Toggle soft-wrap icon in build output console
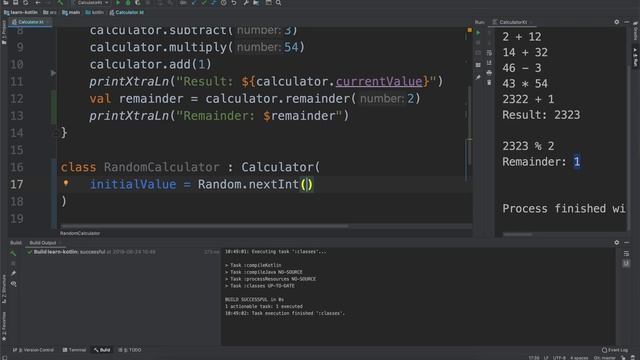 (627, 254)
